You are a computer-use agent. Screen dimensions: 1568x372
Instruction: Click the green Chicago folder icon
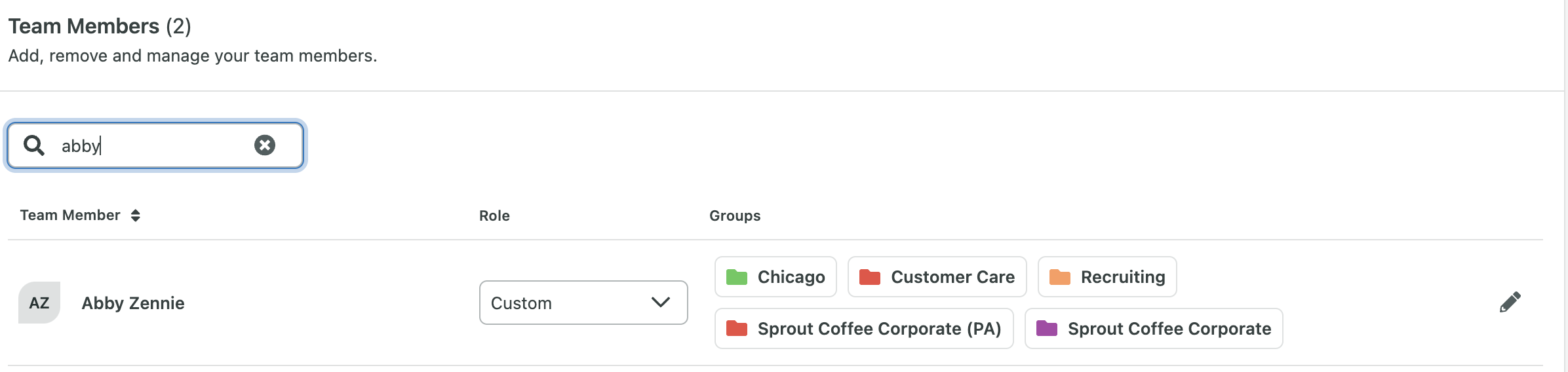[737, 277]
